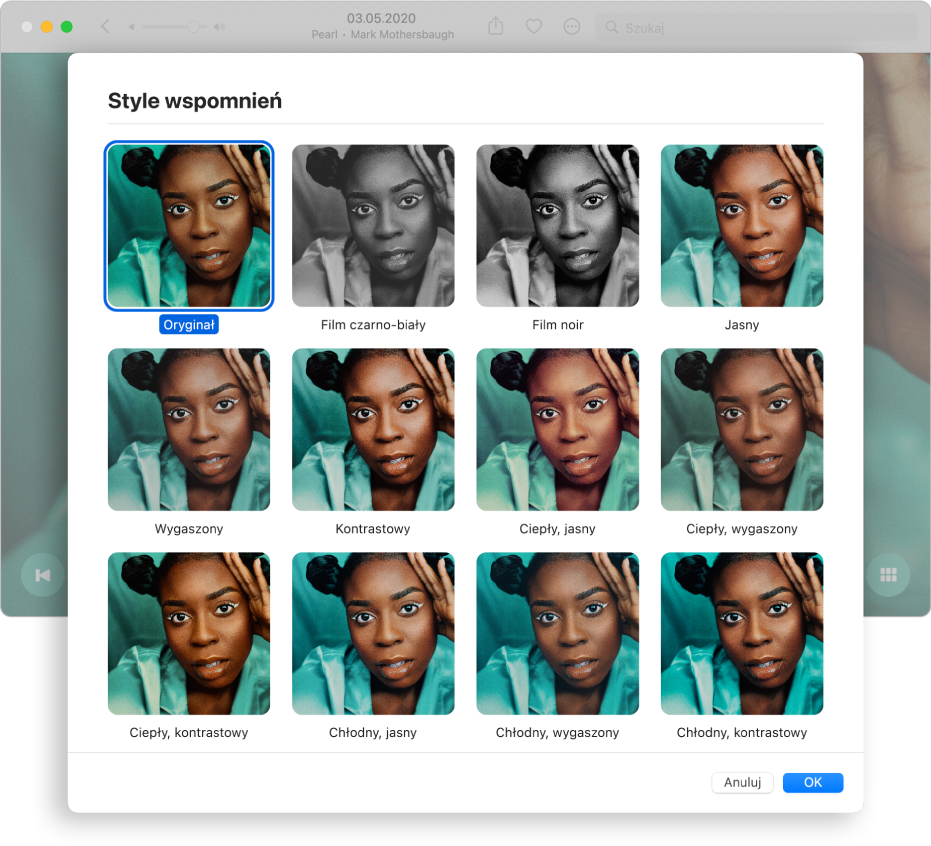Click the grid view icon
This screenshot has width=931, height=846.
click(x=887, y=575)
